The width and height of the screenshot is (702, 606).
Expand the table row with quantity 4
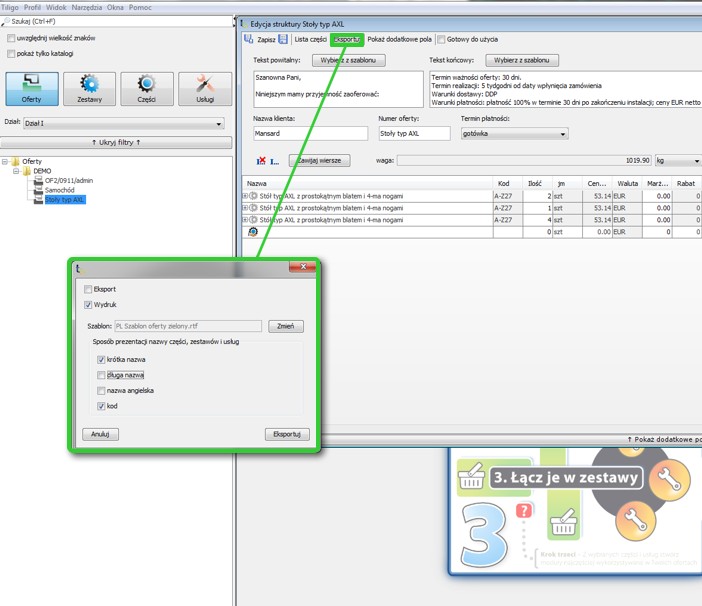(x=245, y=220)
